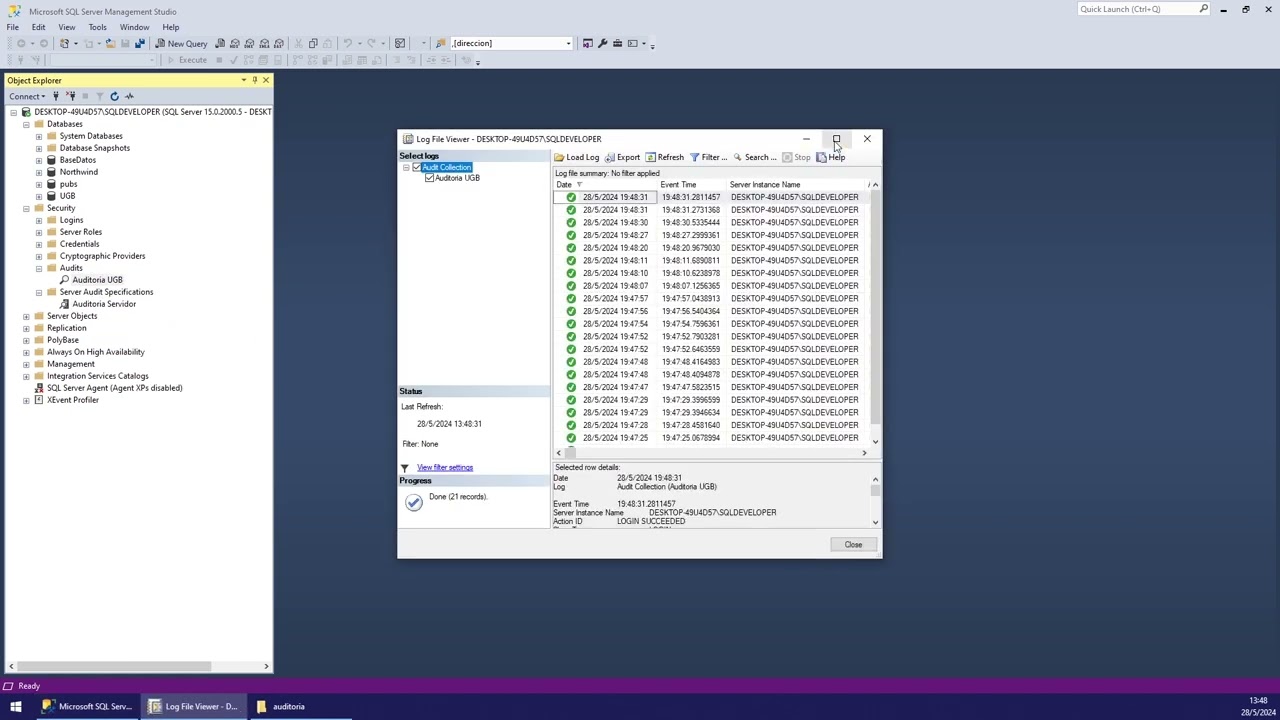Image resolution: width=1280 pixels, height=720 pixels.
Task: Pin the Object Explorer panel with pushpin
Action: [x=254, y=80]
